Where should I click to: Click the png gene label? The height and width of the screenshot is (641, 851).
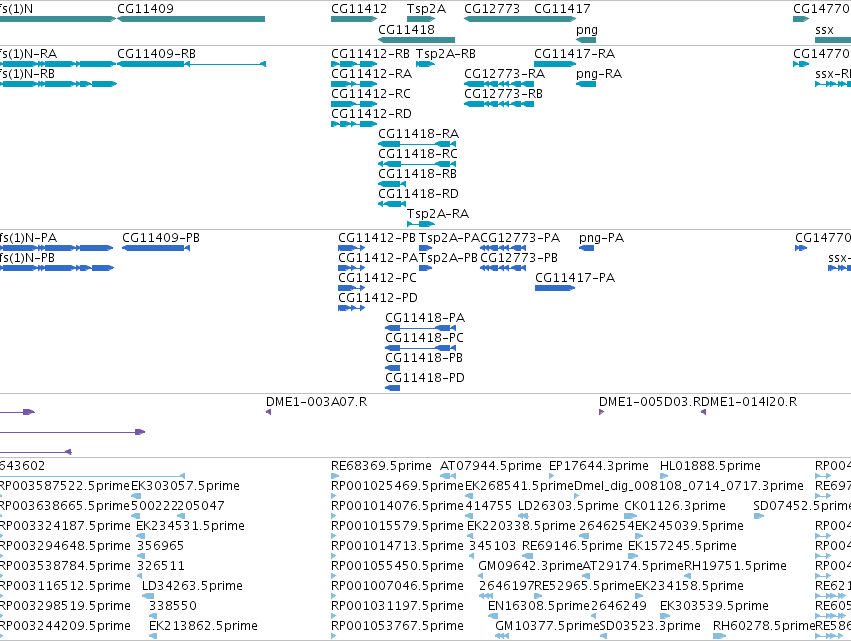coord(587,30)
